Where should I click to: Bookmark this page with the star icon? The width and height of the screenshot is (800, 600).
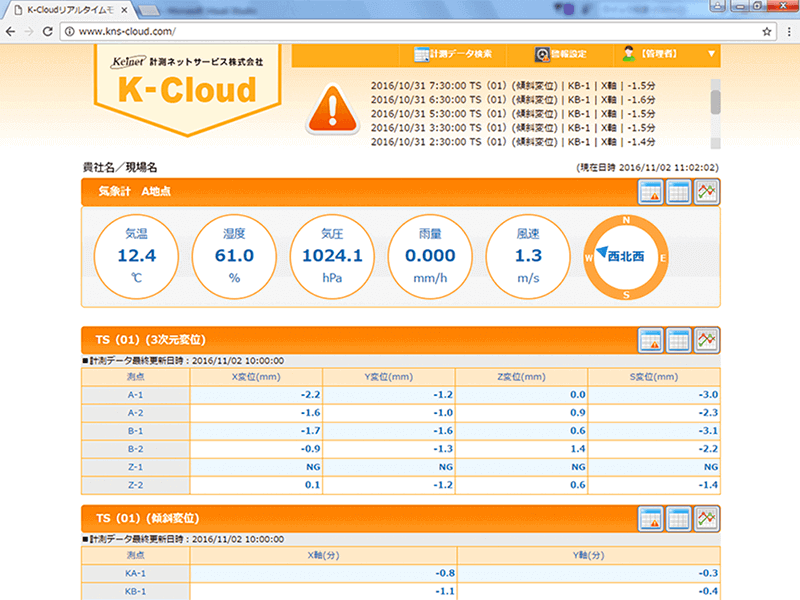(766, 31)
